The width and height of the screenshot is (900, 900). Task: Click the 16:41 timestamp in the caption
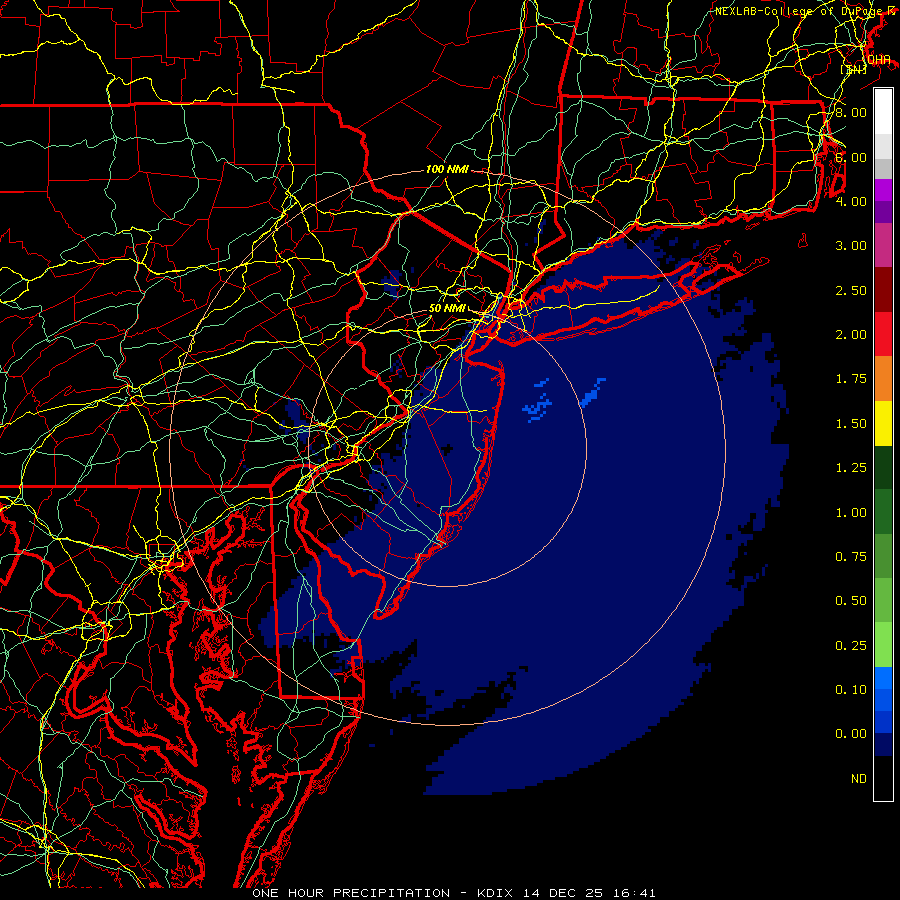pyautogui.click(x=633, y=893)
